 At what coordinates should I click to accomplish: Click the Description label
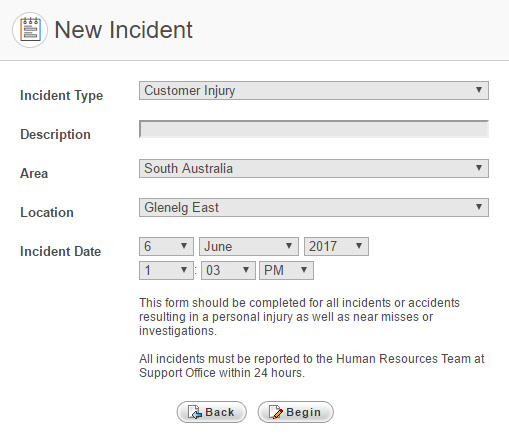click(x=55, y=134)
